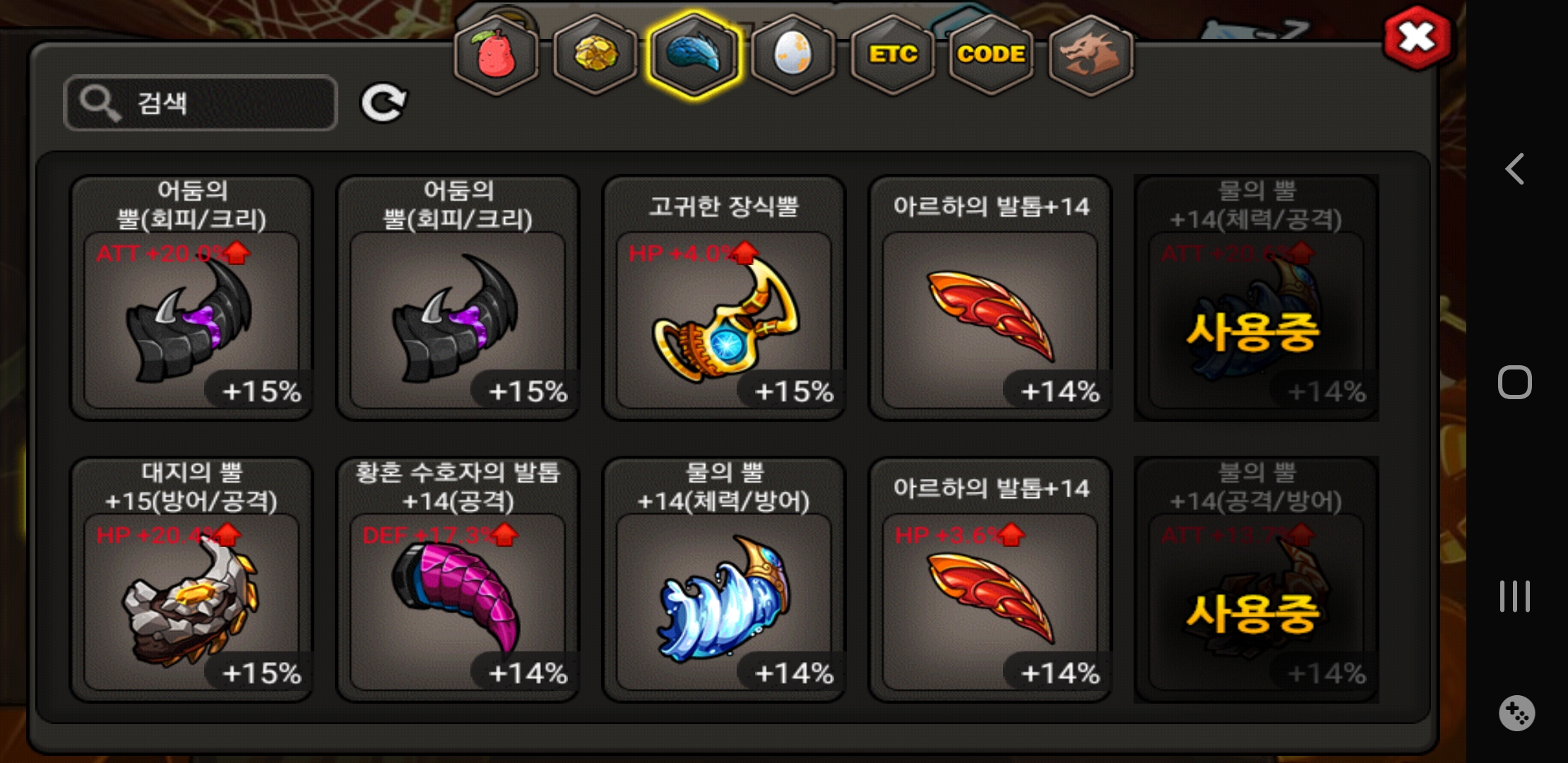Switch to the gold ore tab
Viewport: 1568px width, 763px height.
pos(595,54)
